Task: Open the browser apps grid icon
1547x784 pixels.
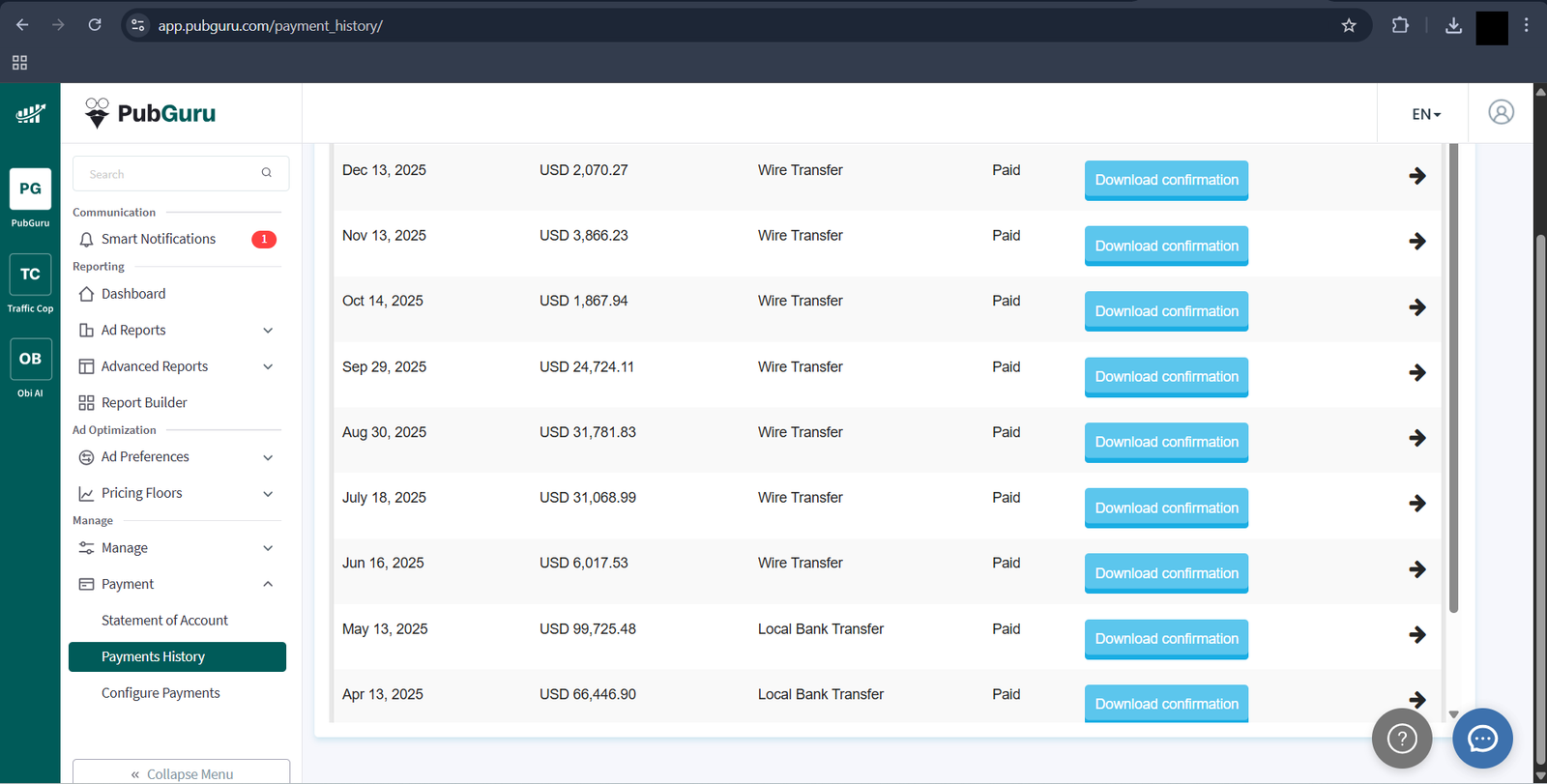Action: (x=19, y=63)
